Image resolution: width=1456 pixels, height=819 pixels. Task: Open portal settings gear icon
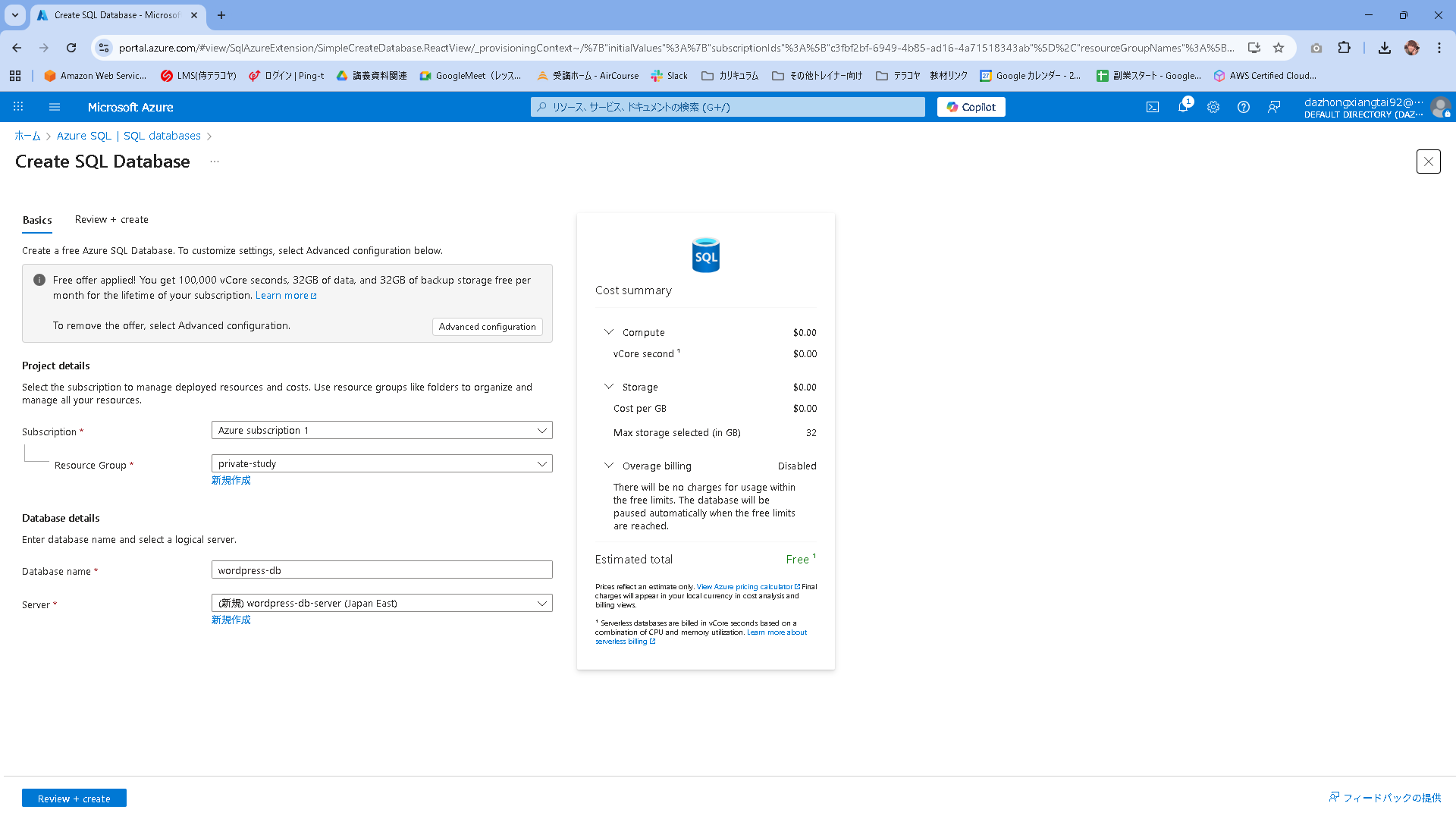tap(1213, 107)
